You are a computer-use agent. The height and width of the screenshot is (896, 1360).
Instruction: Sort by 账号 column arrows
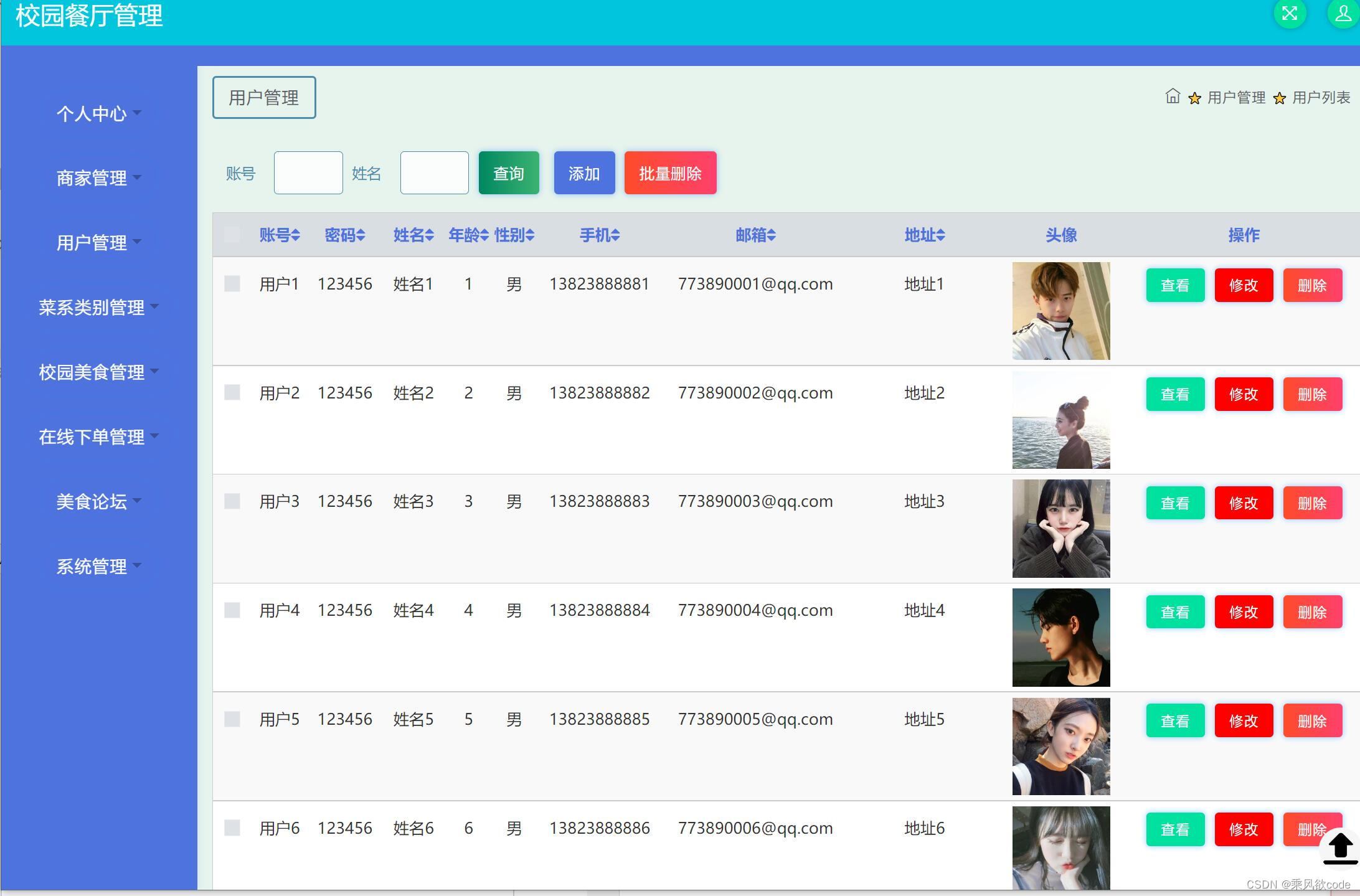296,235
